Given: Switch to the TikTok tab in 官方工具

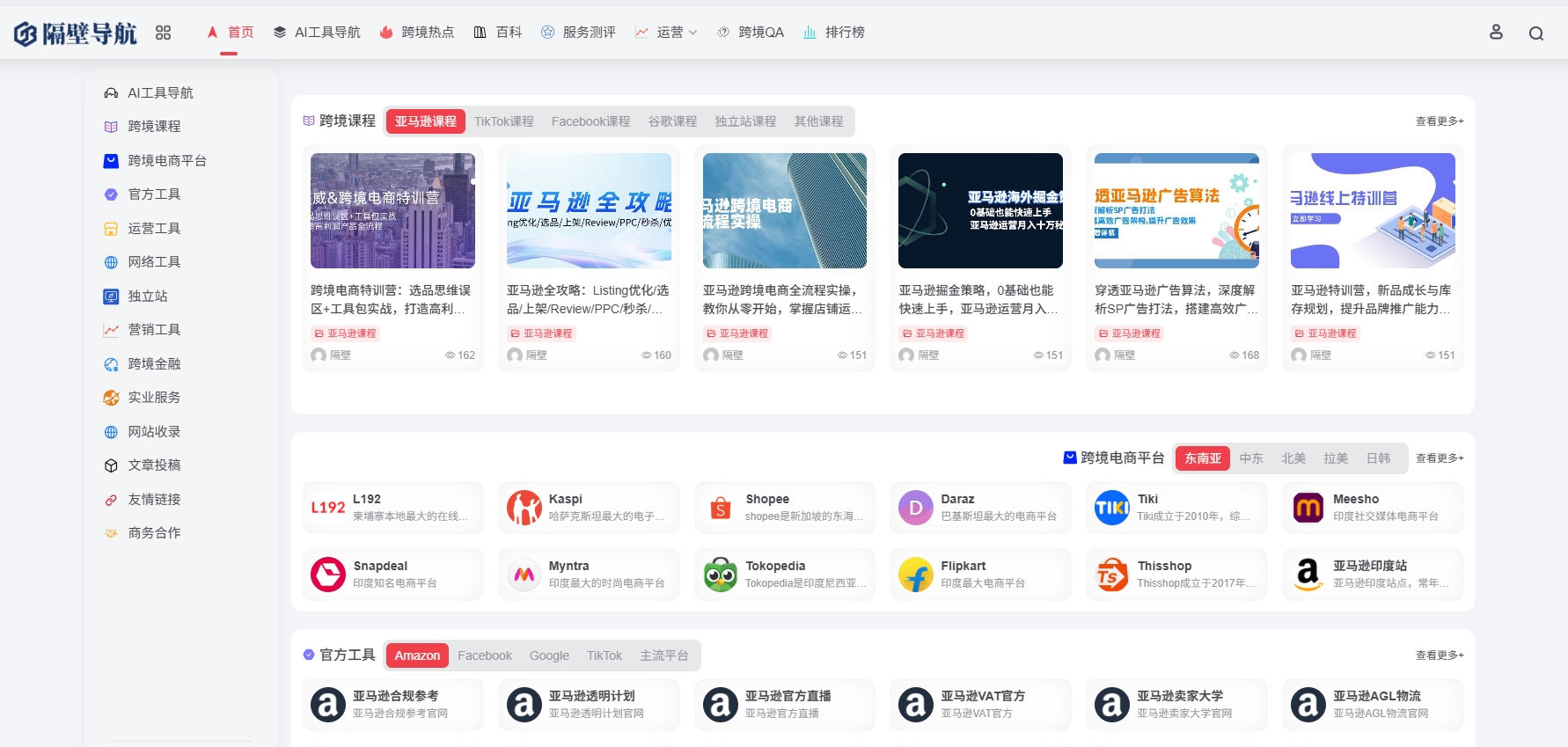Looking at the screenshot, I should [x=604, y=655].
